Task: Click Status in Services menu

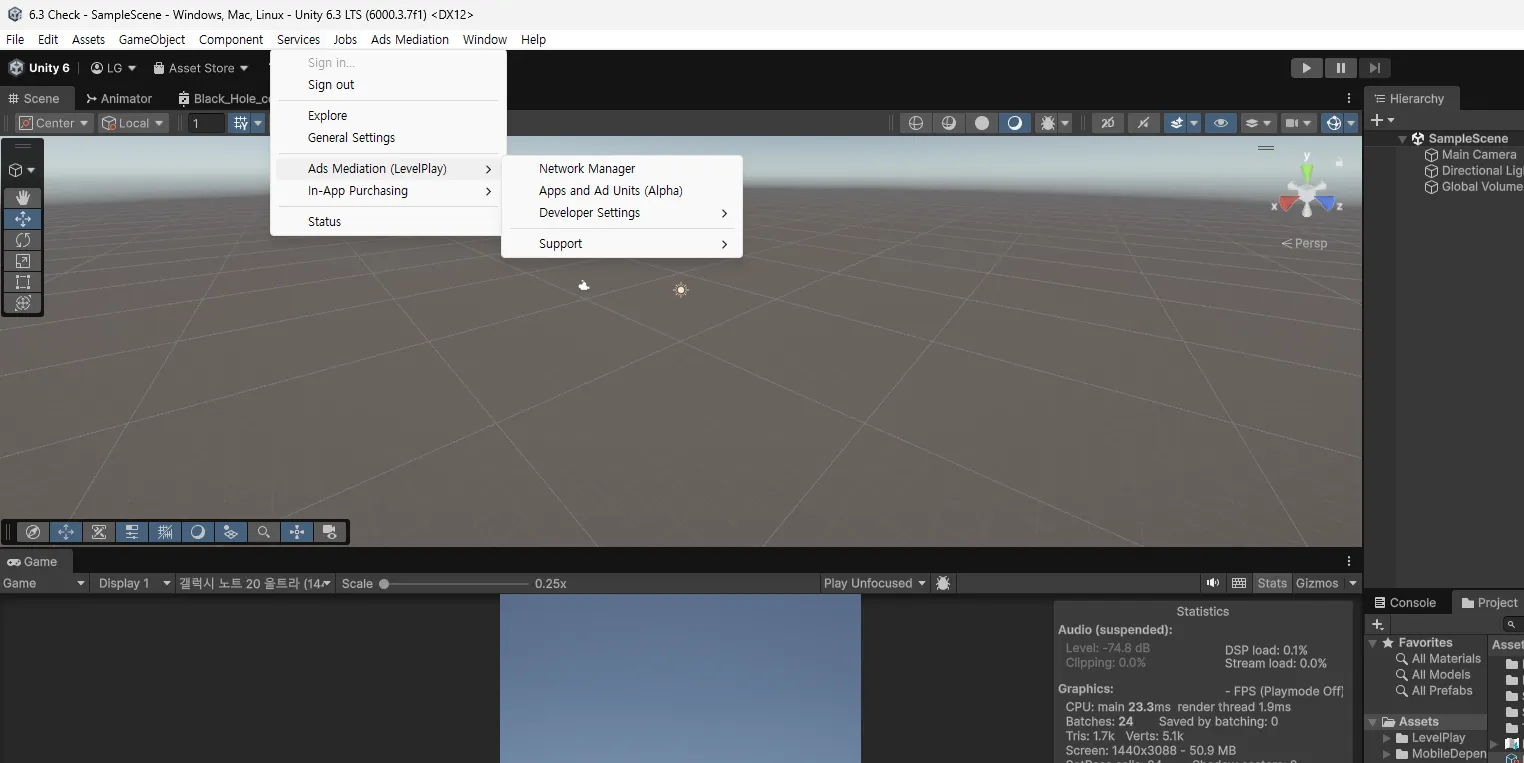Action: click(x=324, y=221)
